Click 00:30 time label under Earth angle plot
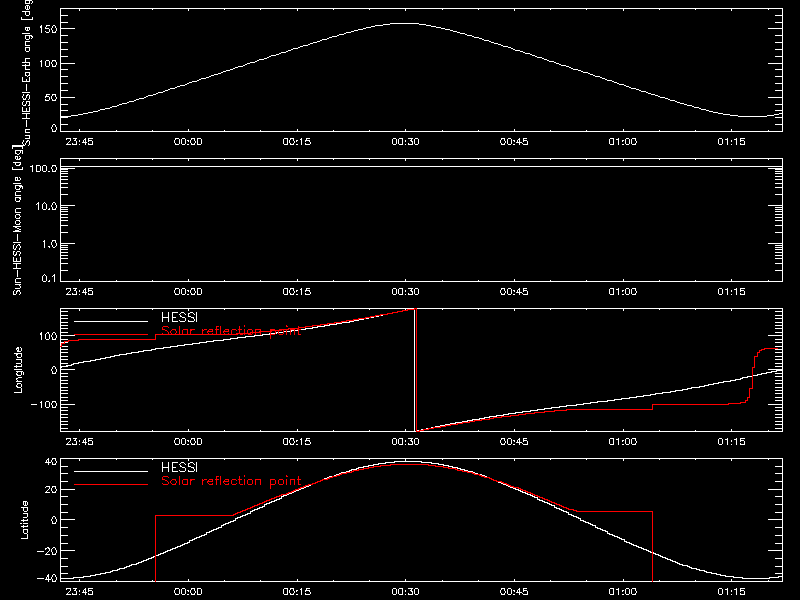Screen dimensions: 800x600 (406, 142)
